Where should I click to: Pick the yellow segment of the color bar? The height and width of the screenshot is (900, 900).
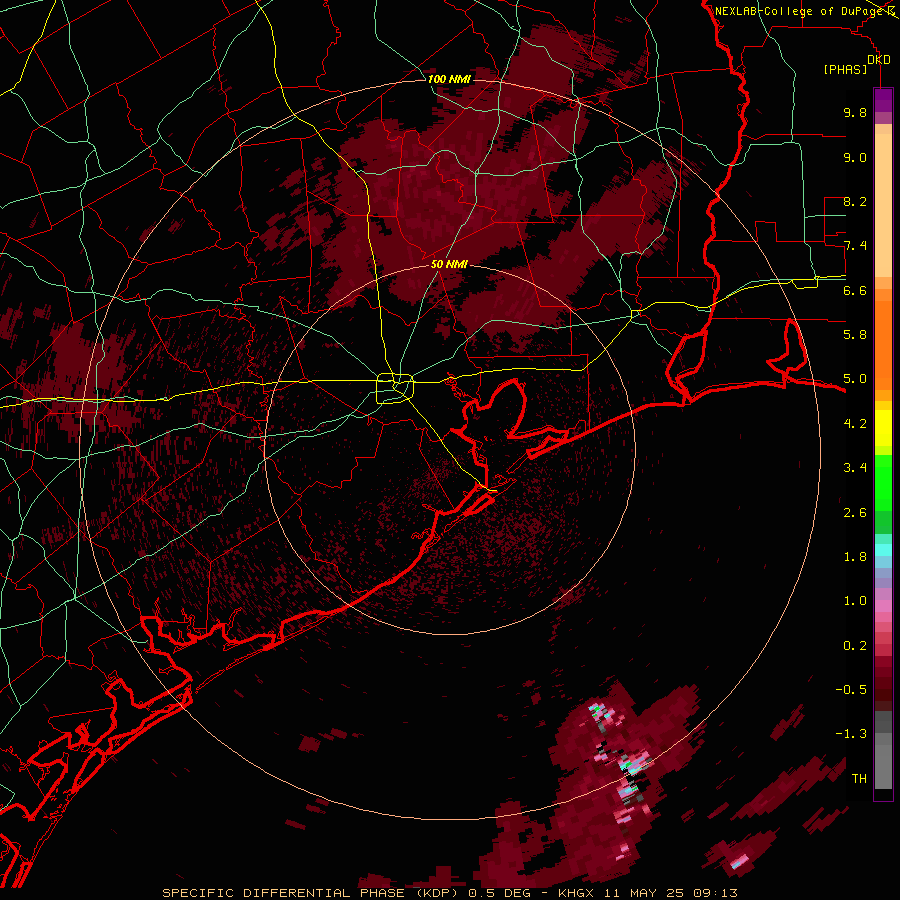point(883,428)
